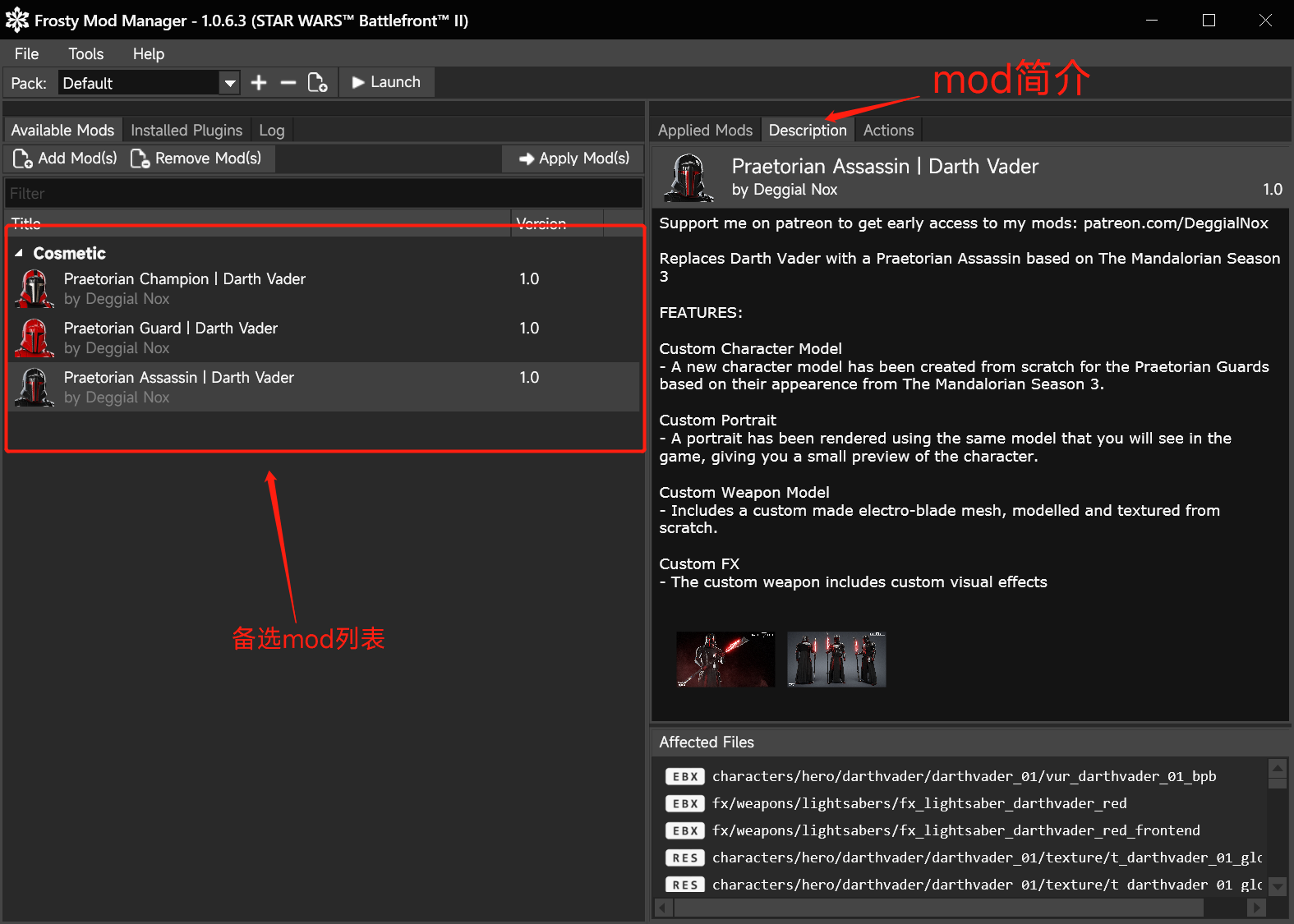Switch to the Applied Mods tab
The width and height of the screenshot is (1294, 924).
[x=705, y=130]
